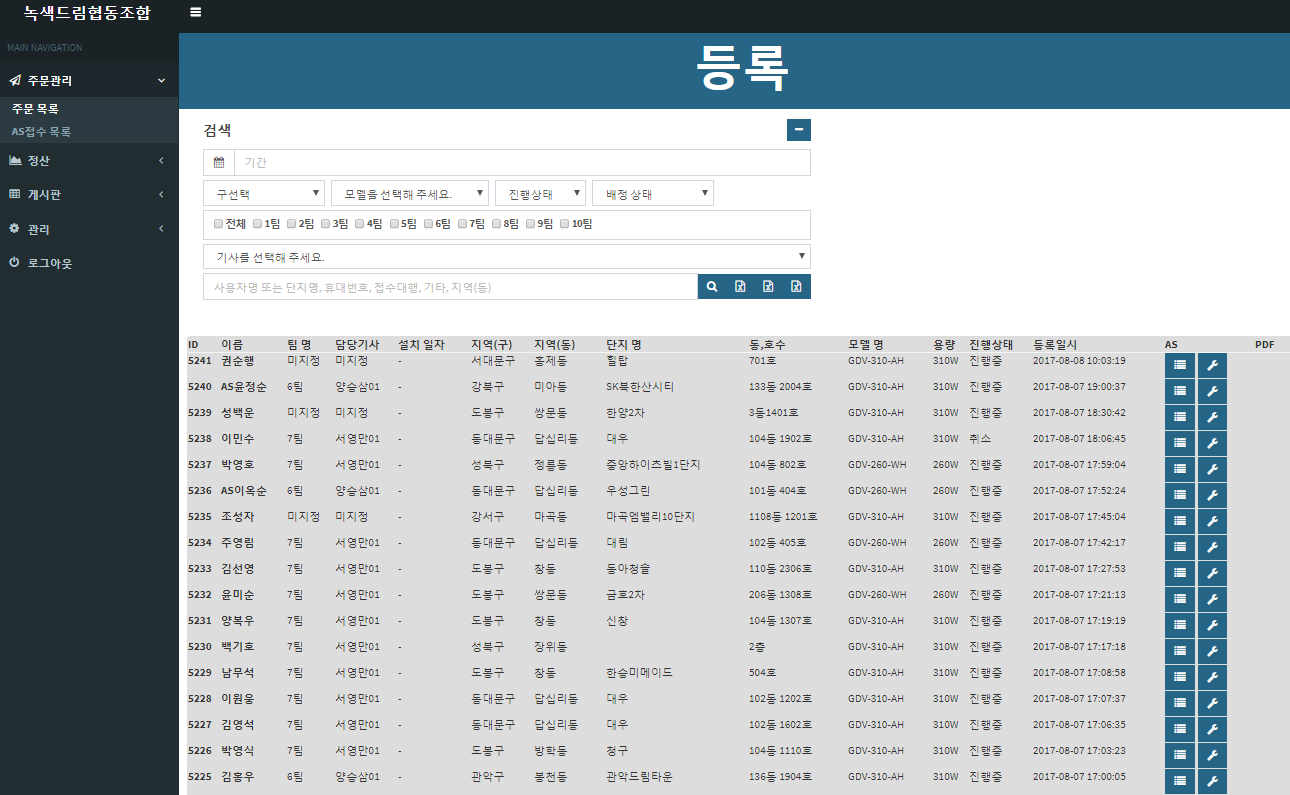The height and width of the screenshot is (795, 1290).
Task: Click the AS wrench icon for order 5232
Action: point(1212,599)
